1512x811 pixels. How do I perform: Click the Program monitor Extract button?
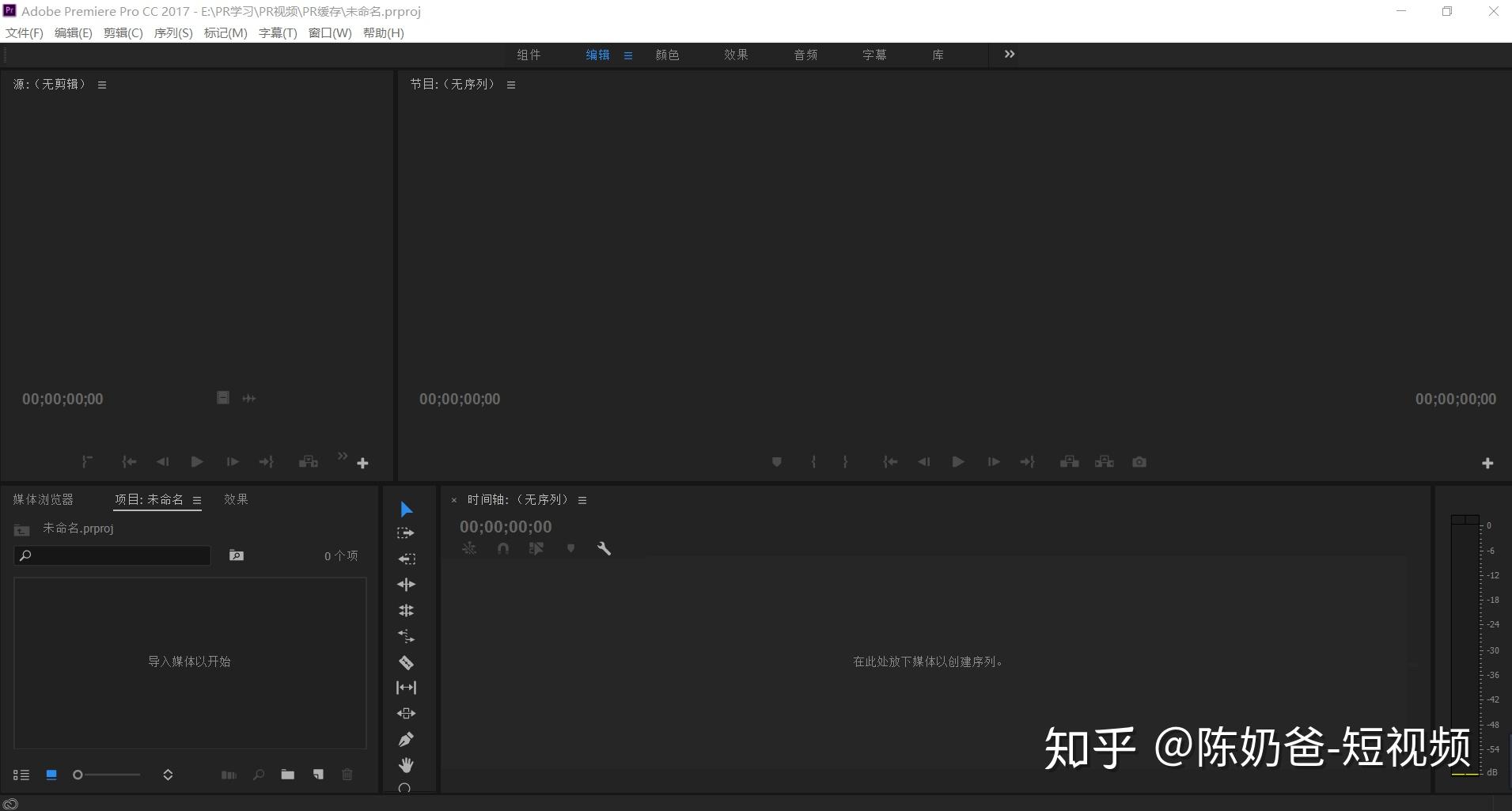point(1105,462)
